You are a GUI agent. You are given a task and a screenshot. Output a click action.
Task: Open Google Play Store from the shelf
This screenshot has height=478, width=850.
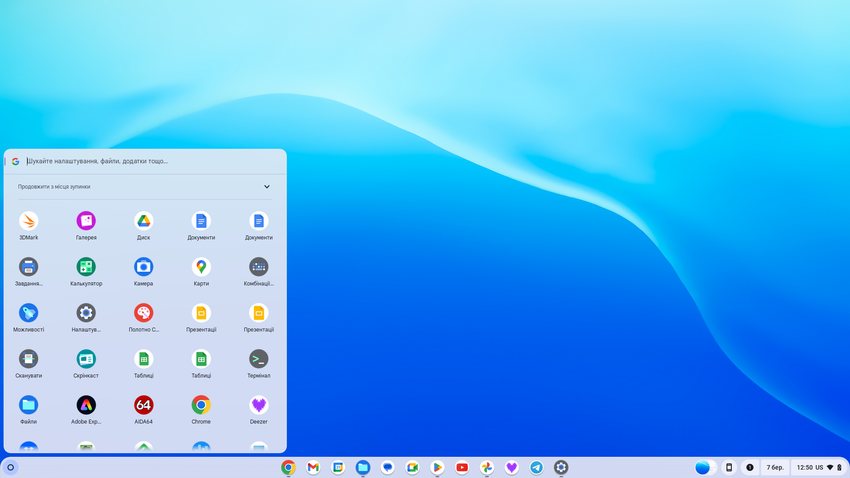pyautogui.click(x=437, y=467)
